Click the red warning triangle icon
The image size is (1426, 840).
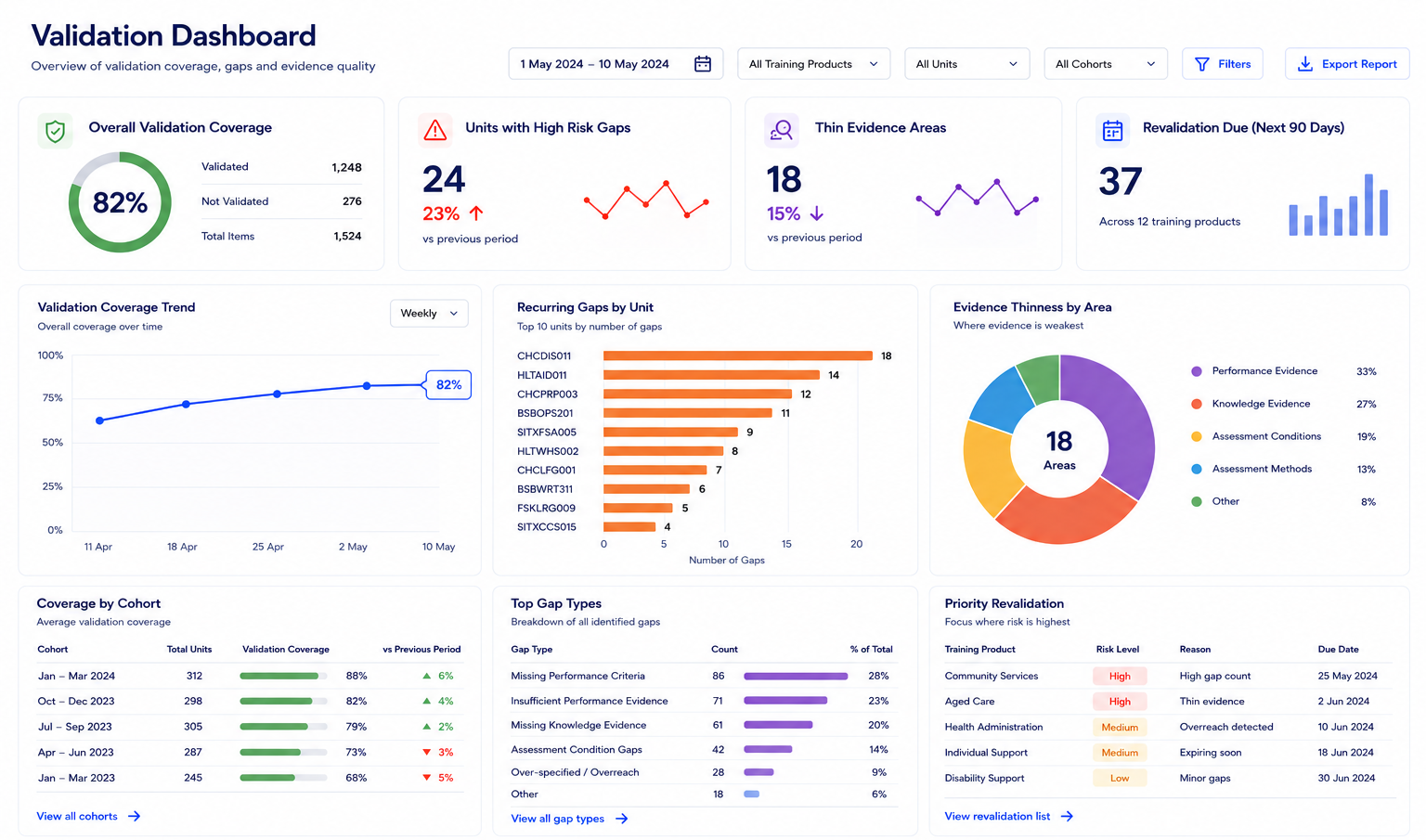[x=434, y=131]
